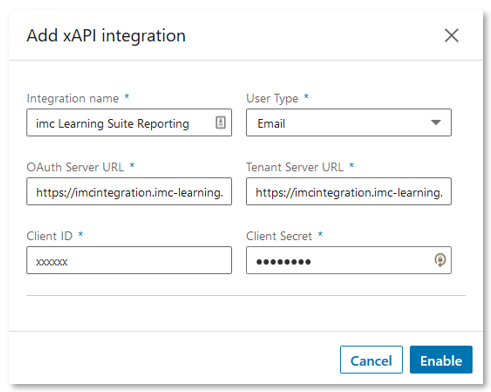Screen dimensions: 491x392
Task: Focus the Integration name input field
Action: (x=129, y=122)
